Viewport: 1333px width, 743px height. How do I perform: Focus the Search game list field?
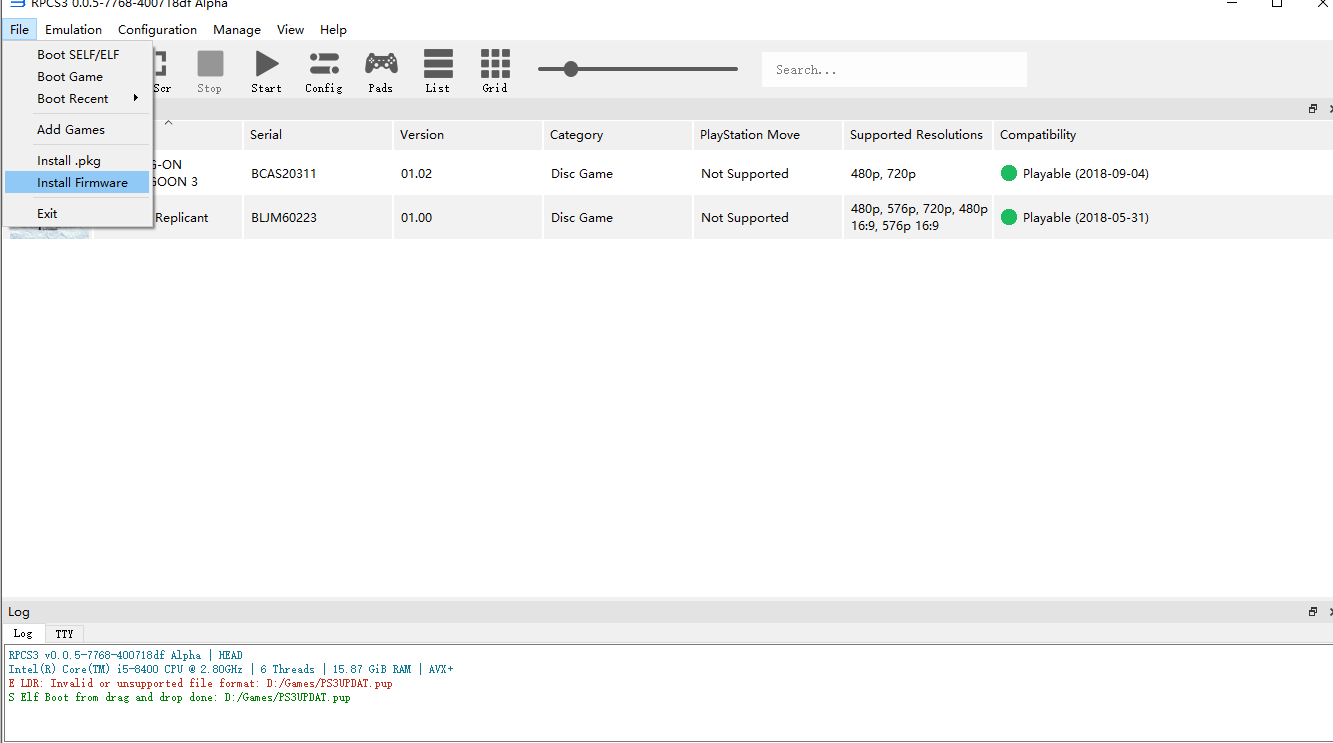click(894, 70)
